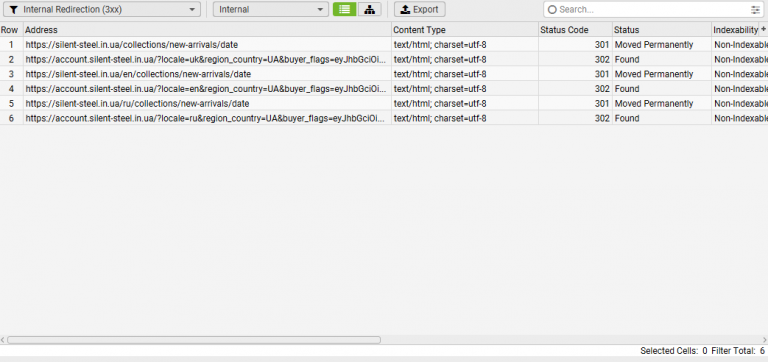Sort by the Status column header

pos(662,30)
